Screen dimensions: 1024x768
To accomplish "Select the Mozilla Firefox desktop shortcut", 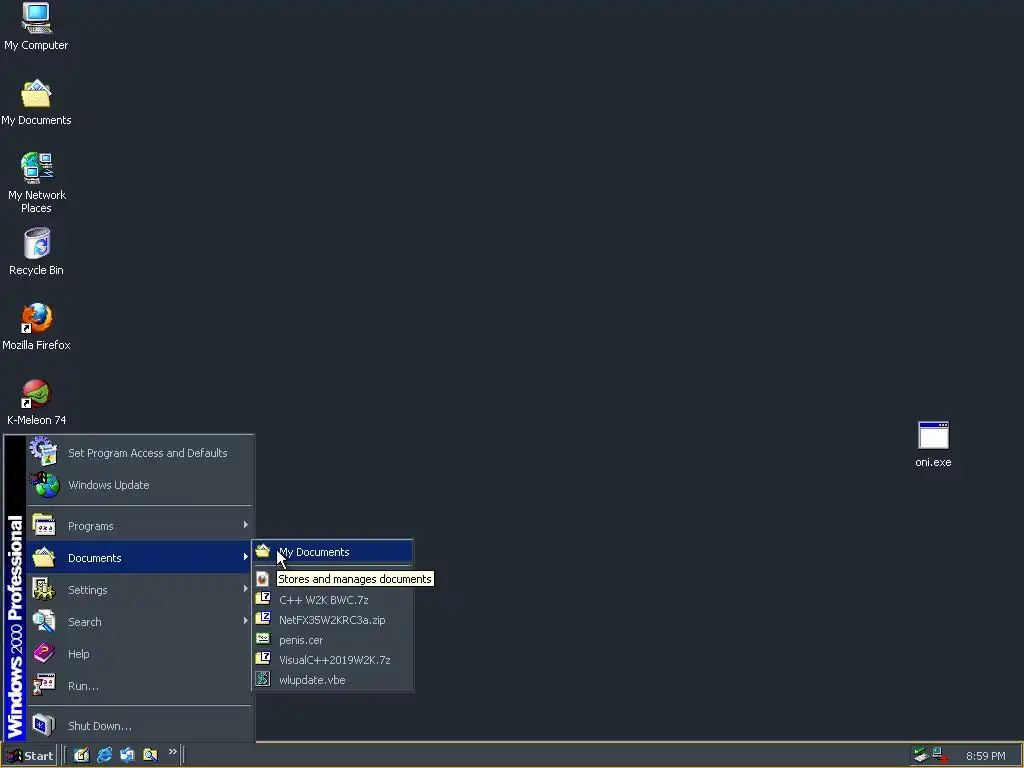I will (x=36, y=327).
